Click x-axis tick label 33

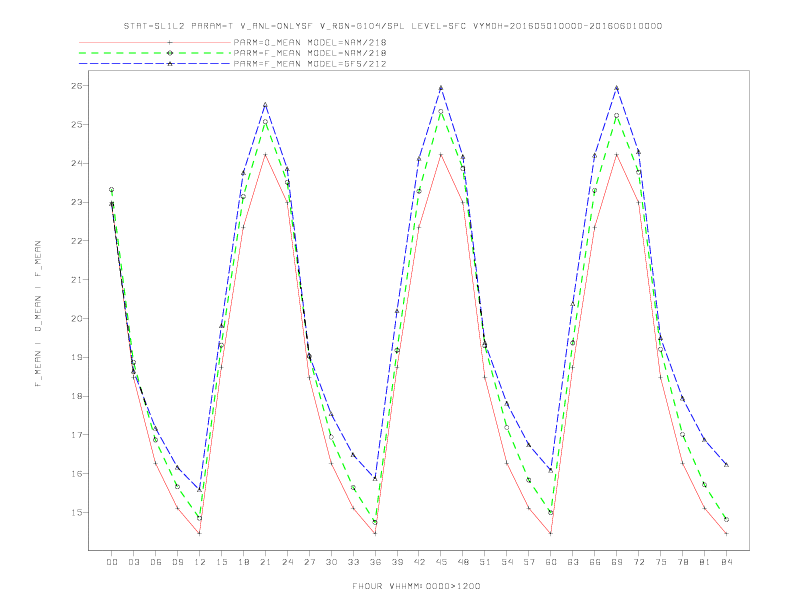(x=353, y=562)
